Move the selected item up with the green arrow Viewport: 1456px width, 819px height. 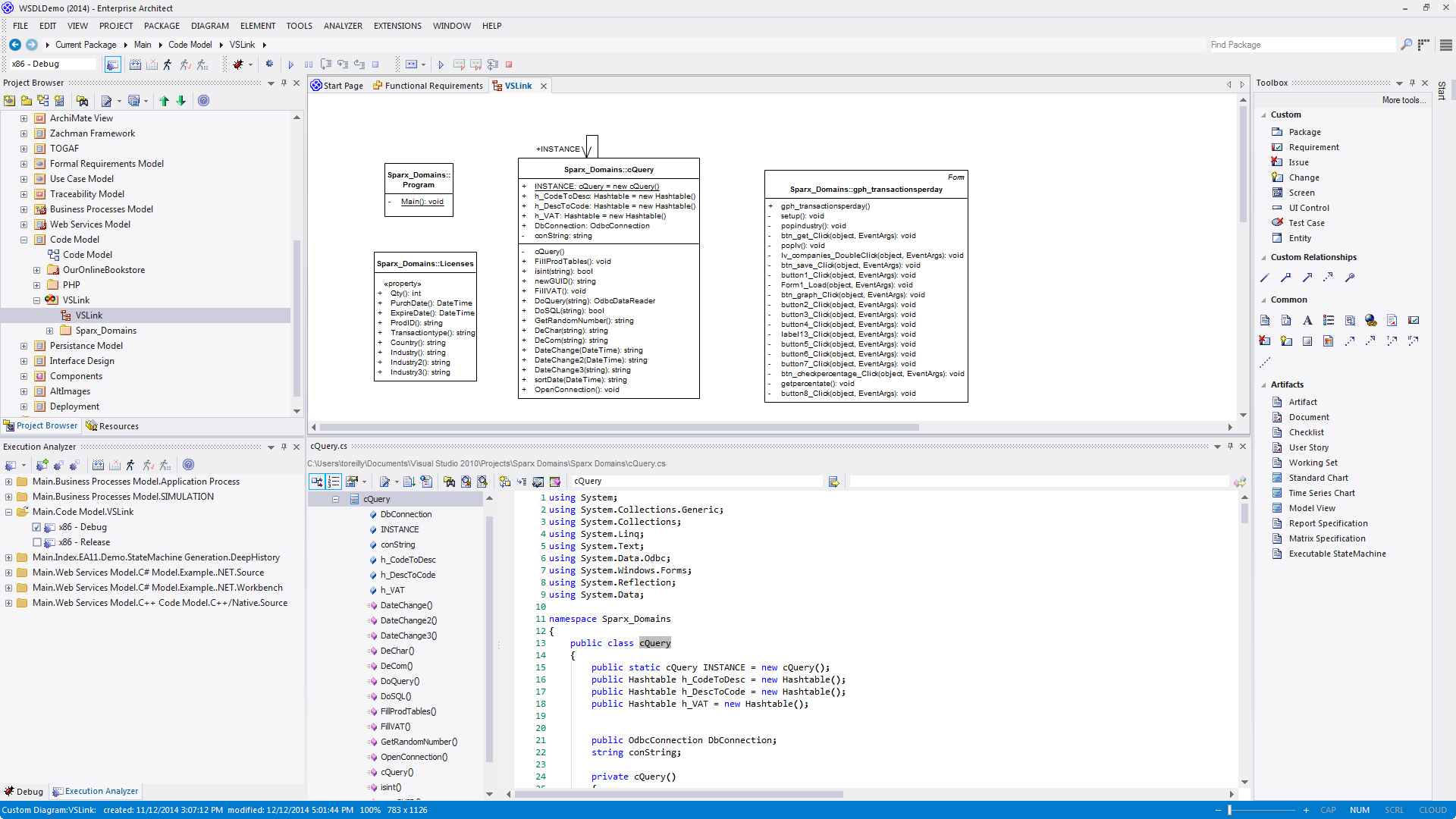(x=164, y=101)
